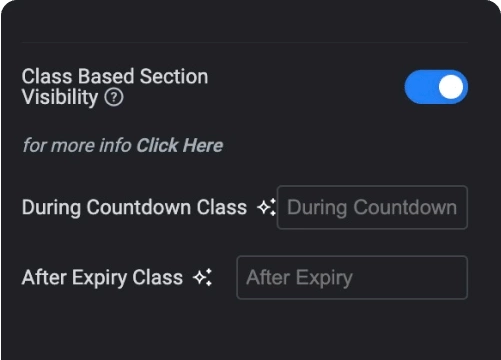Click the During Countdown Class label
The image size is (501, 360).
134,207
